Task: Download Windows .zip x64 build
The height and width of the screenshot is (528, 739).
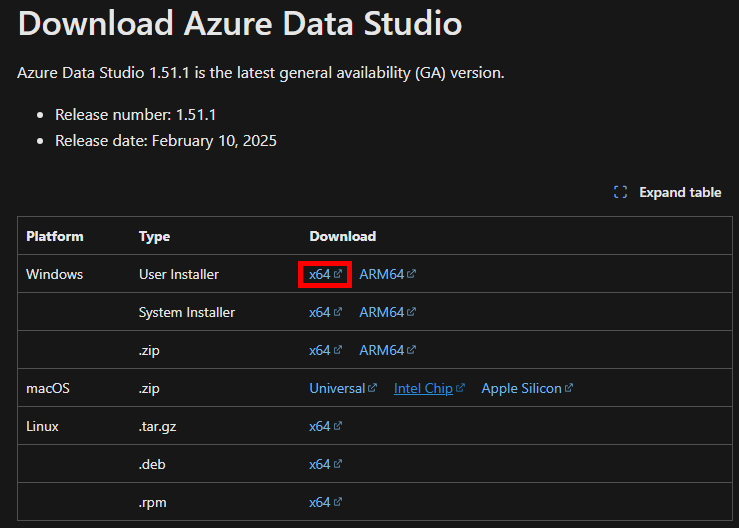Action: coord(325,350)
